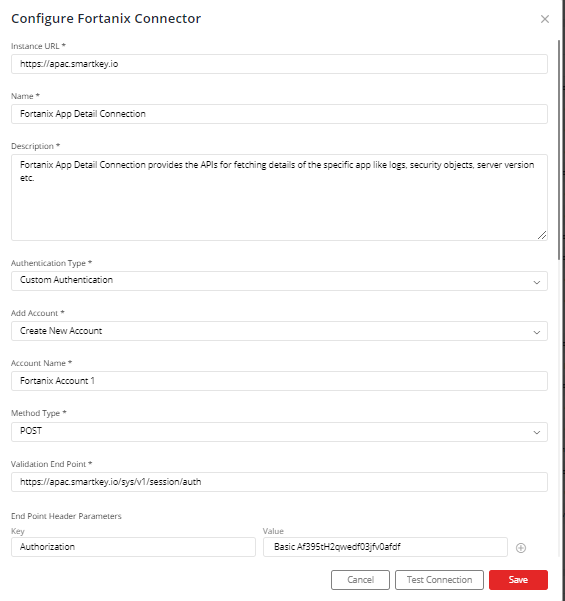Click the Test Connection button
The width and height of the screenshot is (565, 601).
pyautogui.click(x=439, y=580)
